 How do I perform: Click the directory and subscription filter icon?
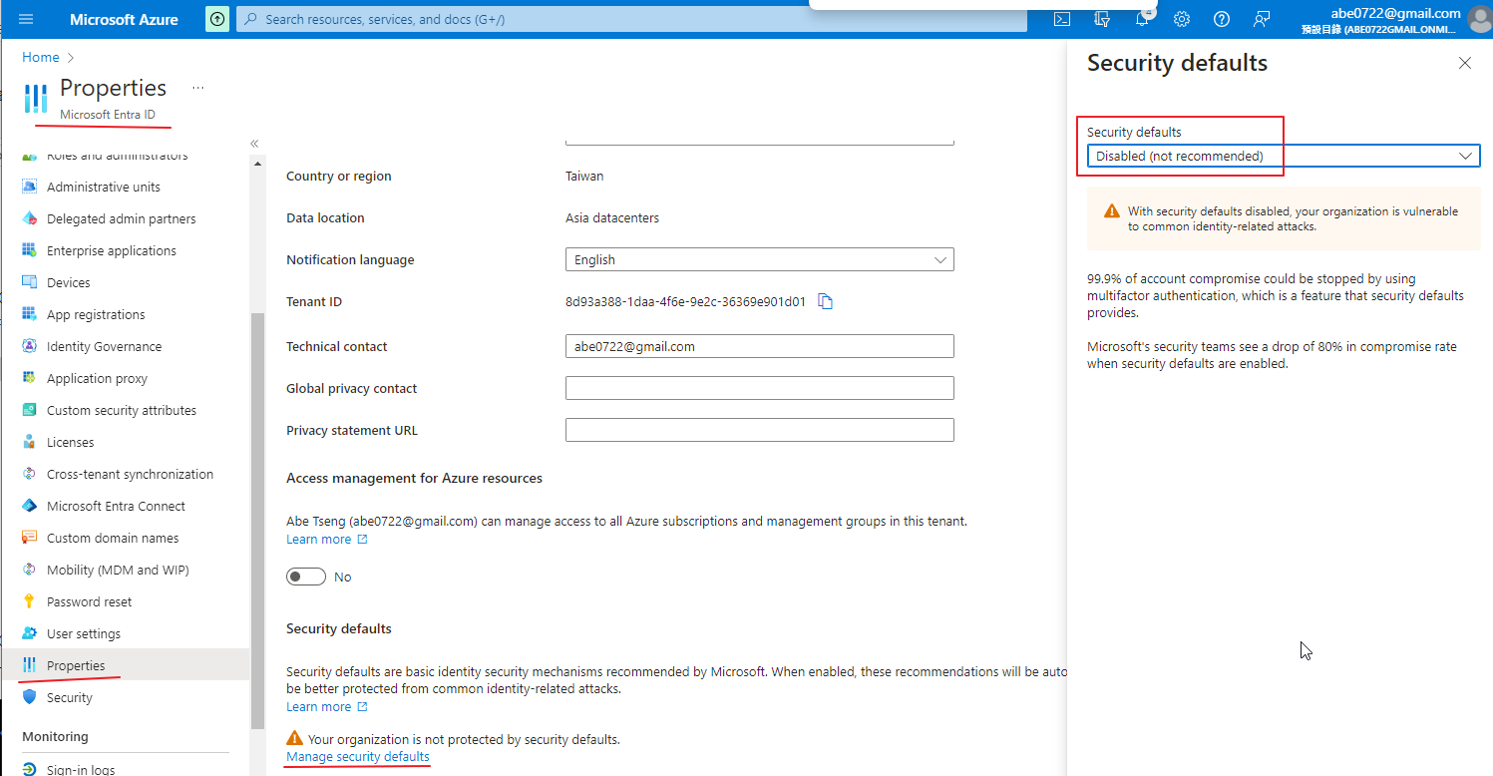click(1102, 19)
